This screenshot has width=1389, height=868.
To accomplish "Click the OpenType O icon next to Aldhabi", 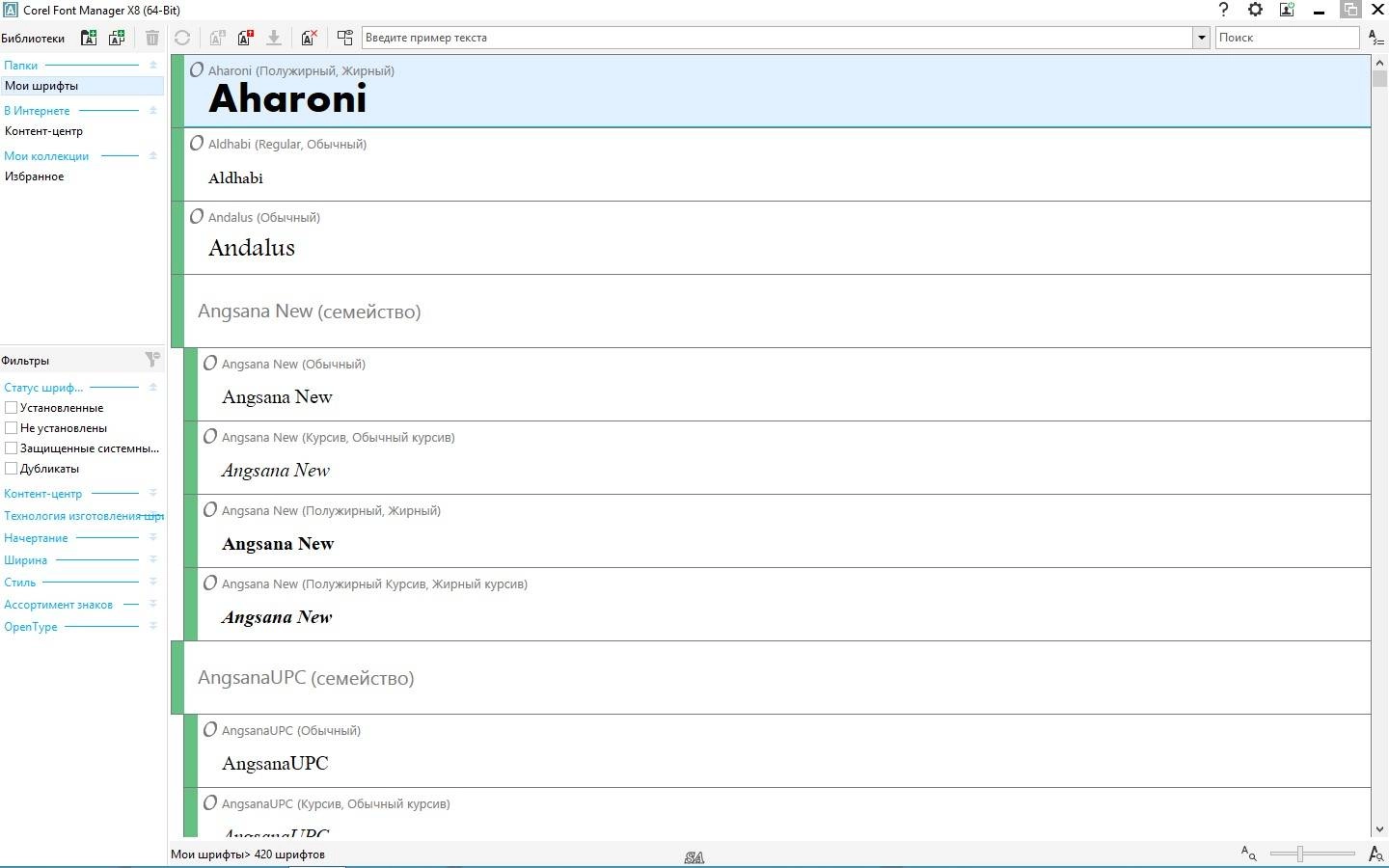I will tap(197, 143).
